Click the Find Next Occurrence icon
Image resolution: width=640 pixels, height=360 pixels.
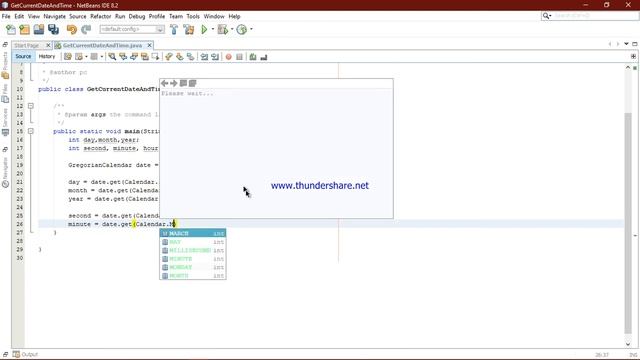134,57
